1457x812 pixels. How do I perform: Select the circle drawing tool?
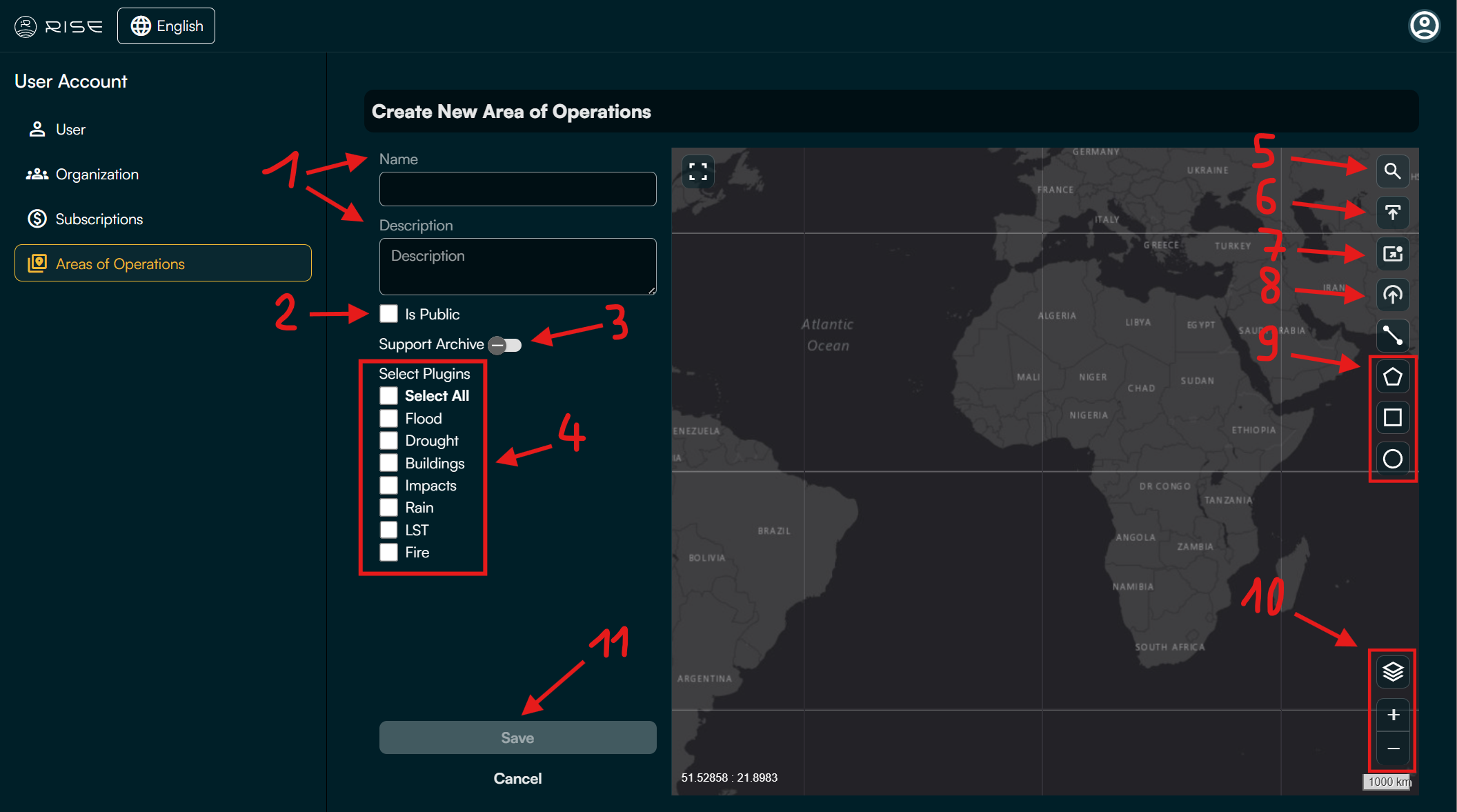1392,459
